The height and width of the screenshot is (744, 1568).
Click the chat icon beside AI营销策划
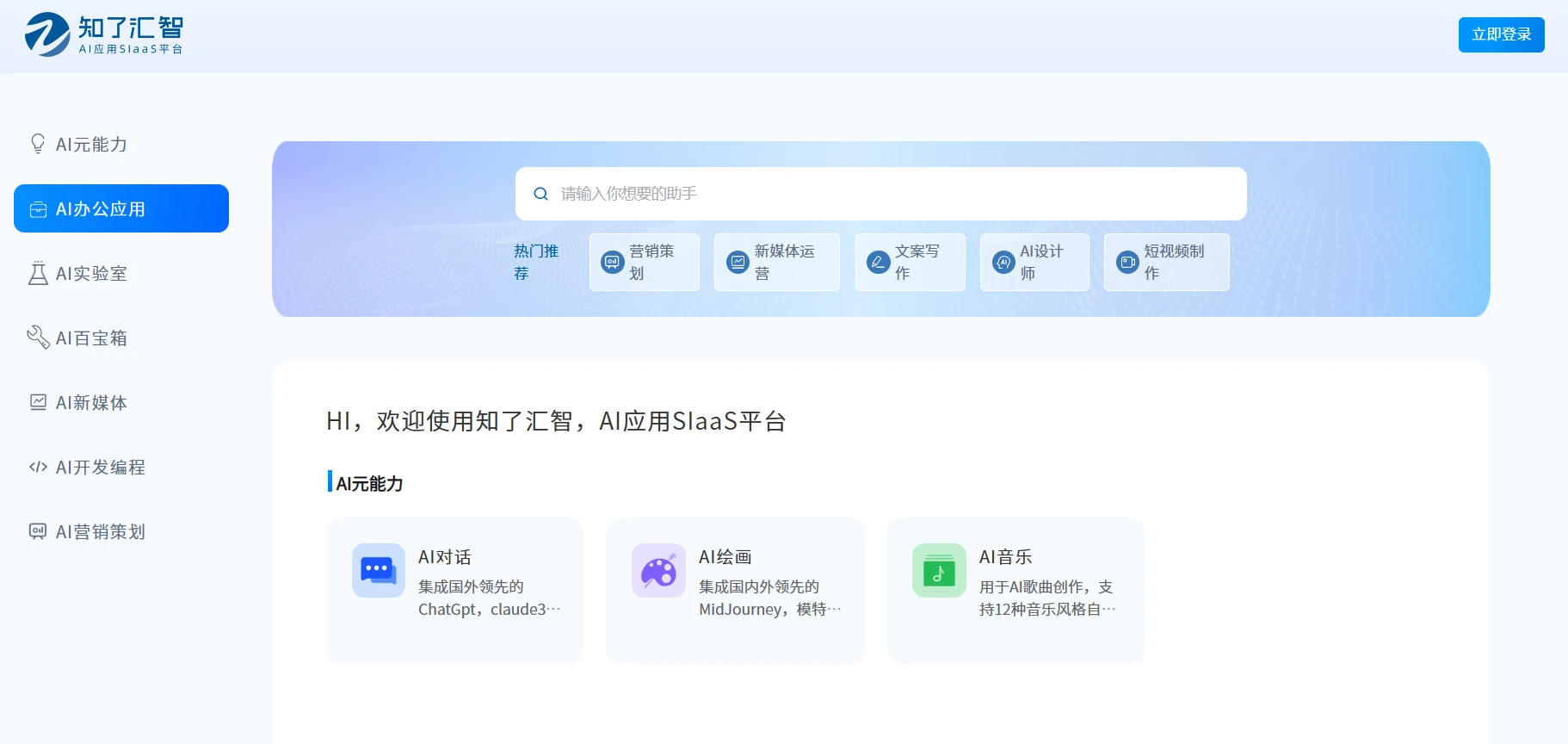pyautogui.click(x=38, y=531)
